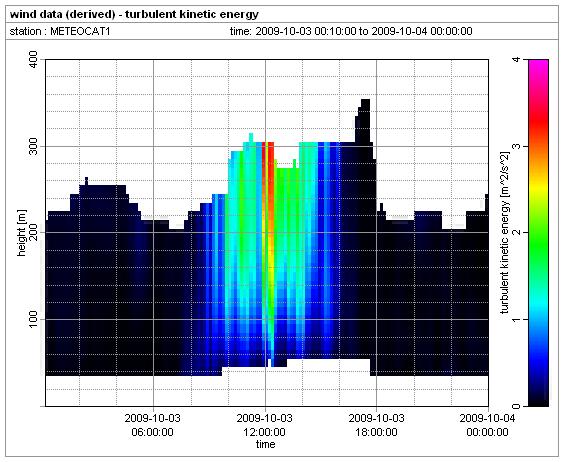
Task: Click the 'turbulent kinetic energy [m^2/s^2]' colorbar label
Action: [505, 233]
